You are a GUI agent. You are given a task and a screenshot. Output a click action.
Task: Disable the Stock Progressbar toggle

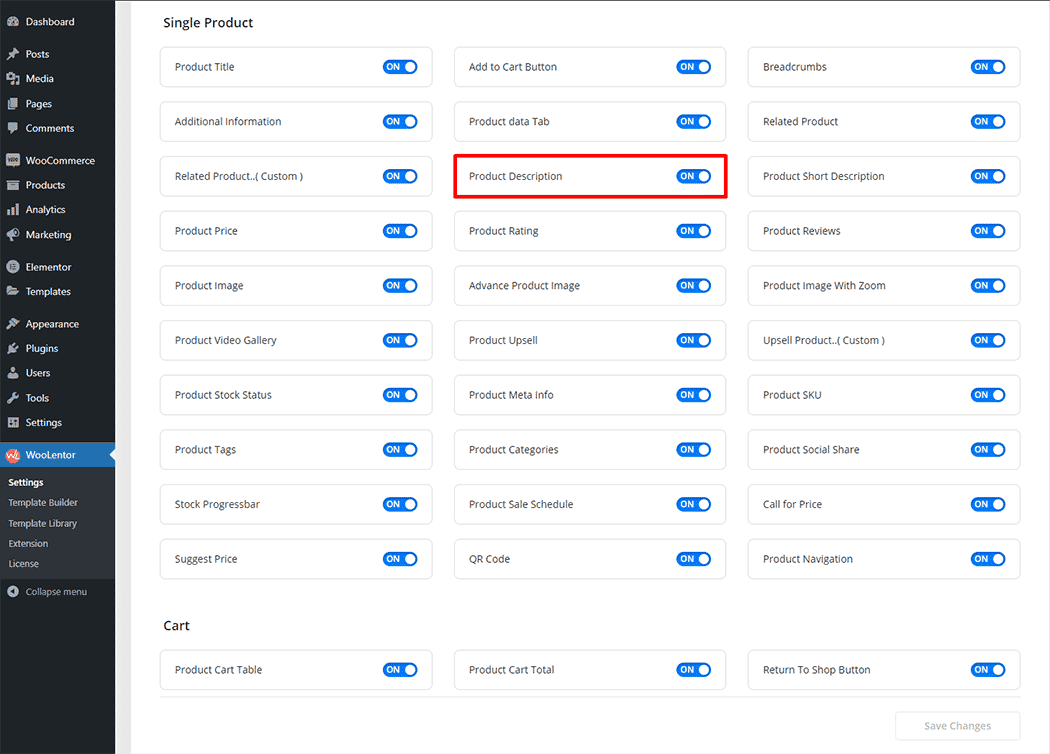tap(399, 504)
